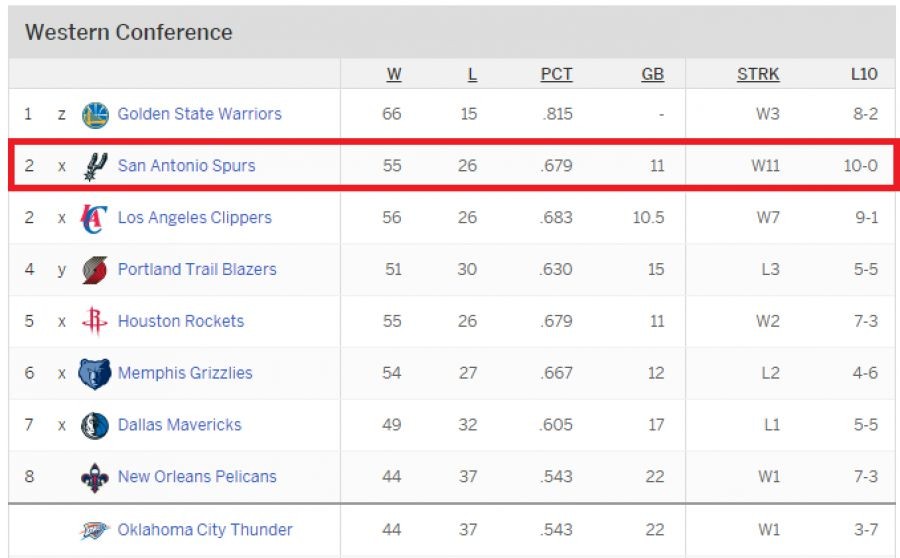Open the Memphis Grizzlies team link
The image size is (900, 558).
(185, 373)
